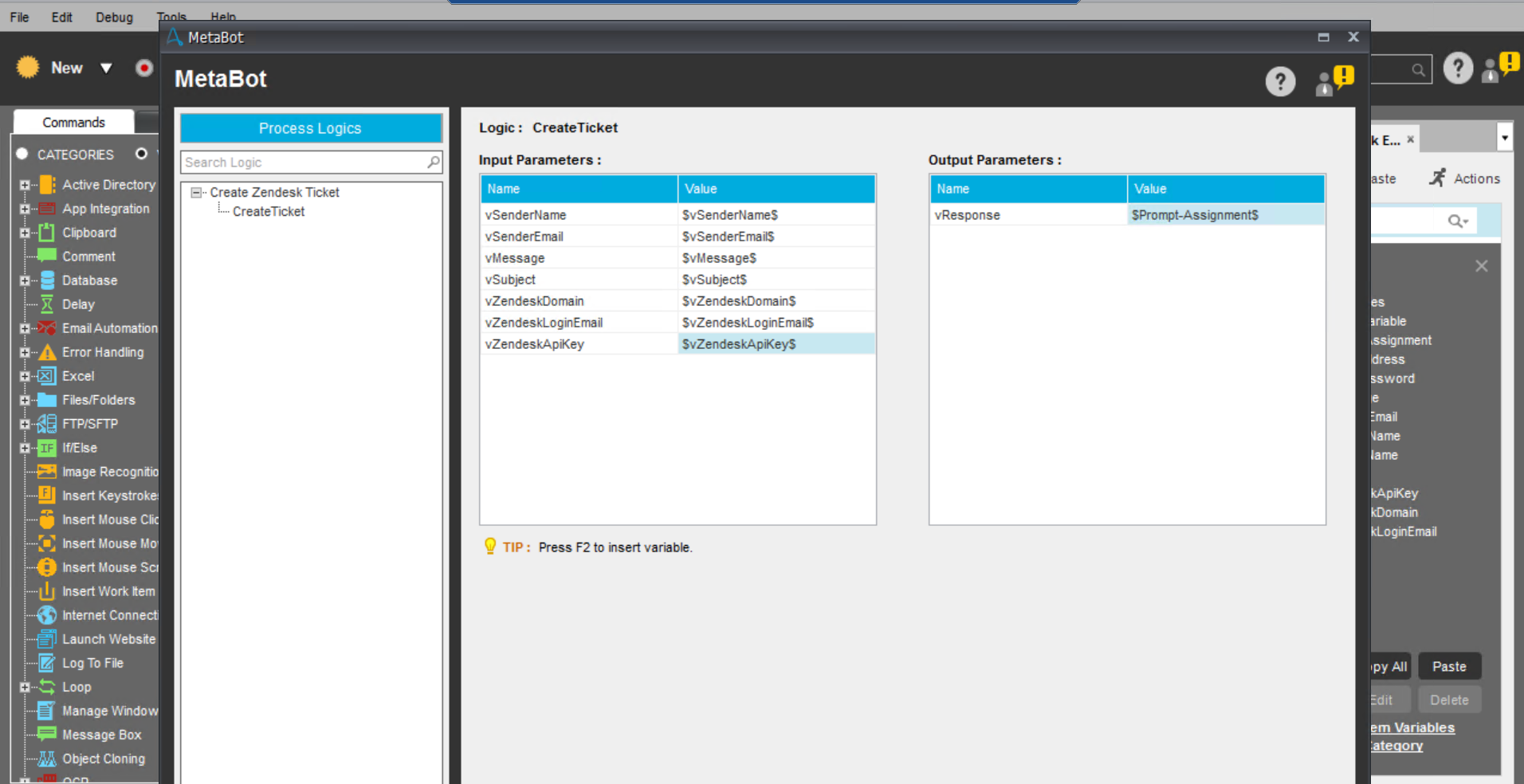The height and width of the screenshot is (784, 1524).
Task: Click the New task button
Action: (x=49, y=68)
